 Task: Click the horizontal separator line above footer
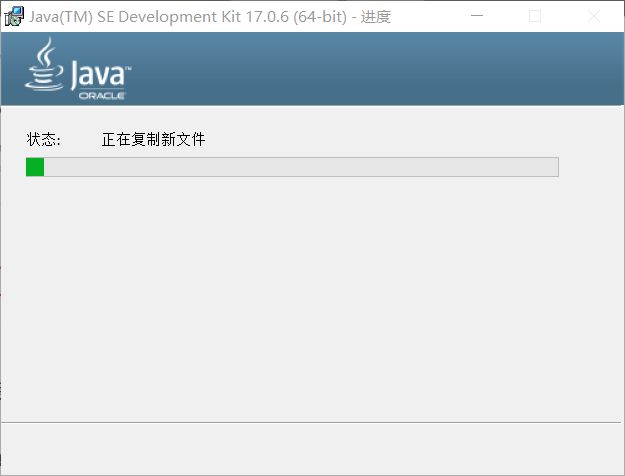(x=311, y=422)
